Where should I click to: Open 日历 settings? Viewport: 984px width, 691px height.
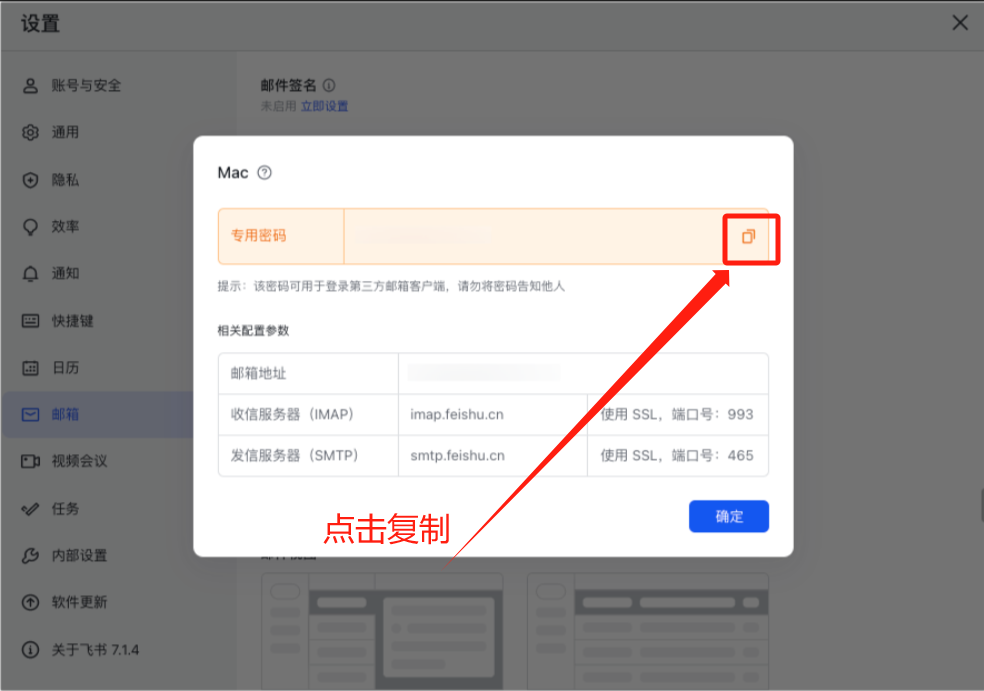(x=65, y=368)
